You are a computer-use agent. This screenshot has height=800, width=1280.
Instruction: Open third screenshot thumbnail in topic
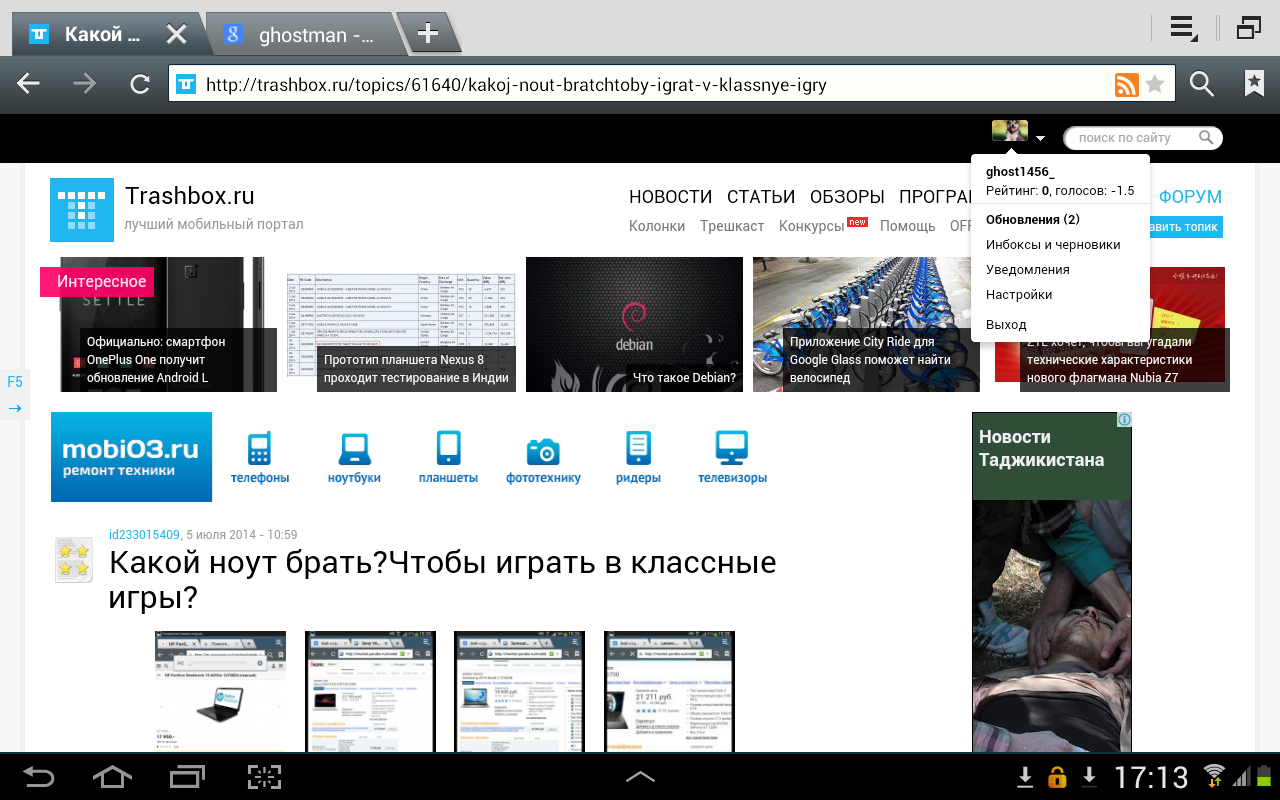(x=520, y=691)
